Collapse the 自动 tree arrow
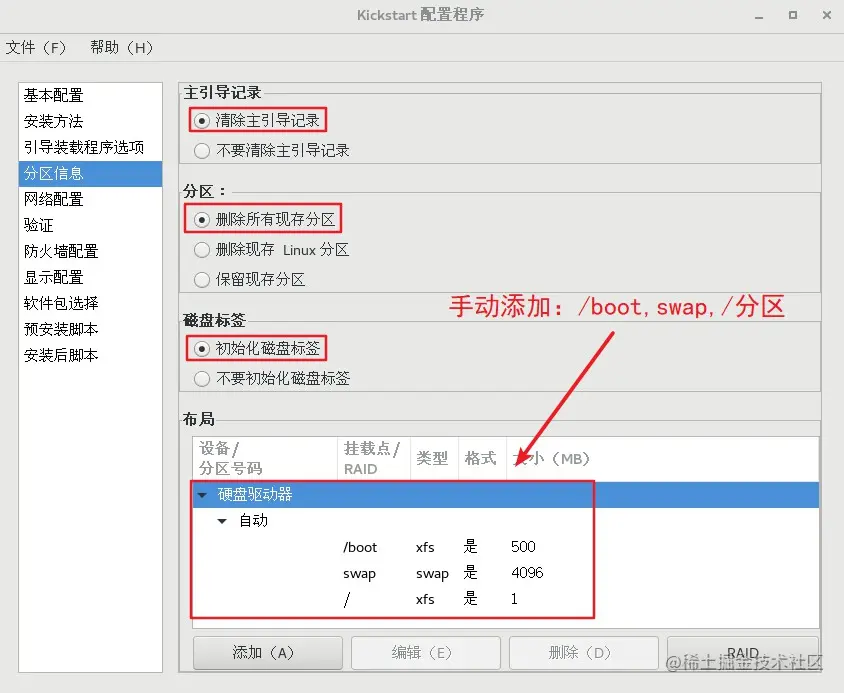Viewport: 844px width, 693px height. (222, 521)
